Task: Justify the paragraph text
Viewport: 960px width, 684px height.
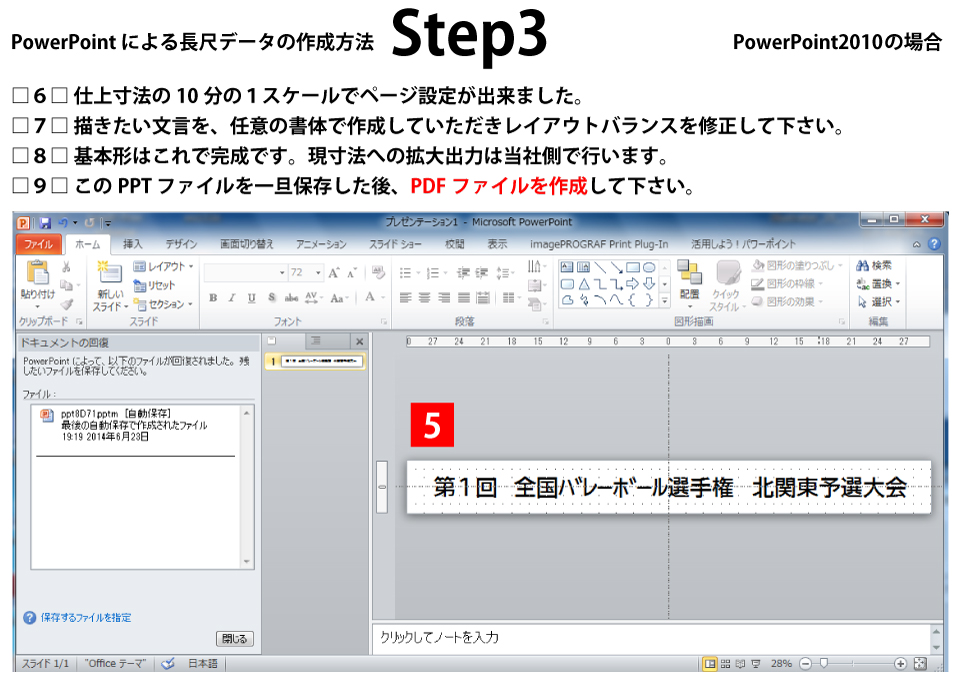Action: coord(464,298)
